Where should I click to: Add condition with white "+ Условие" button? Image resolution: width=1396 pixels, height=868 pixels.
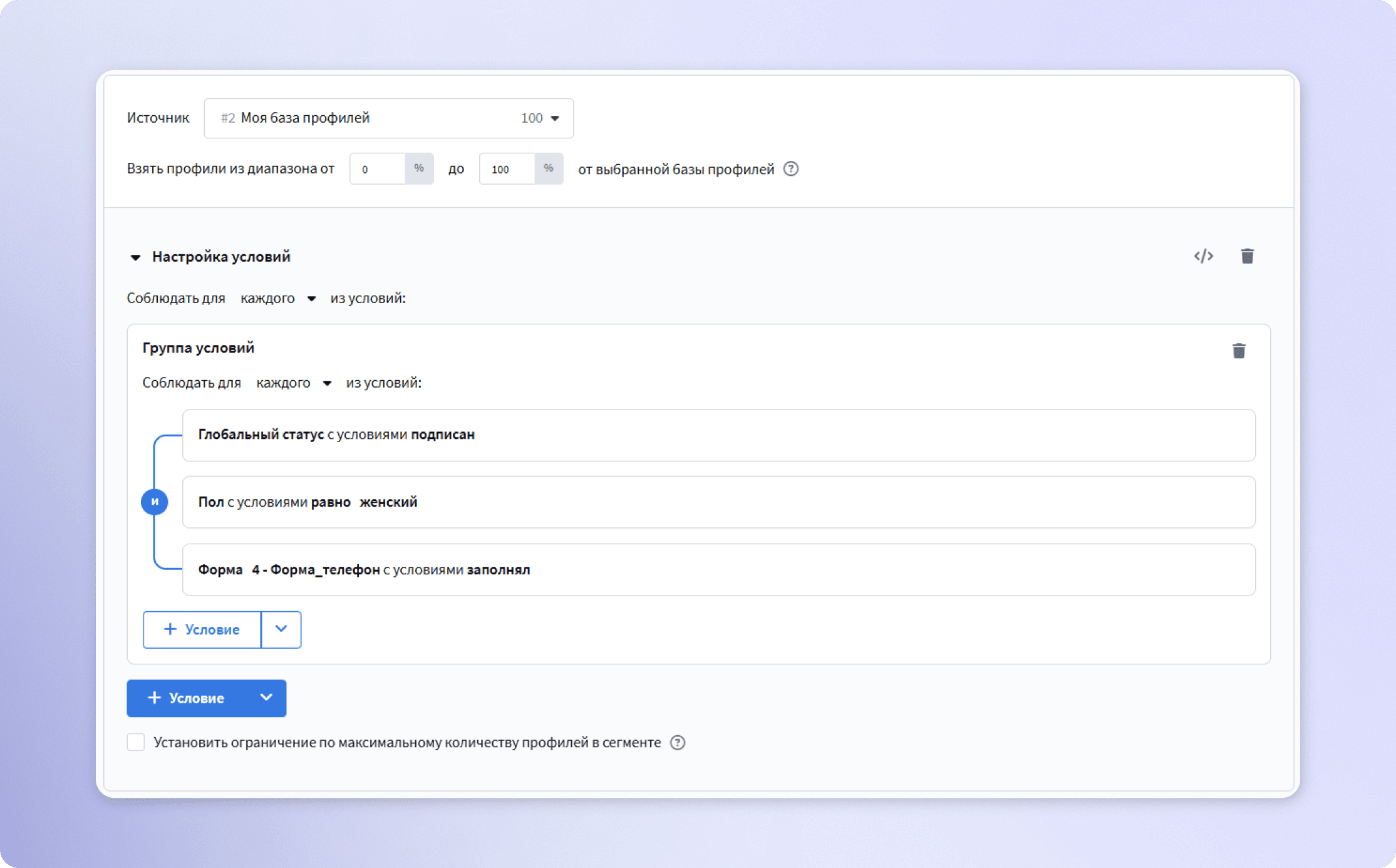point(202,629)
